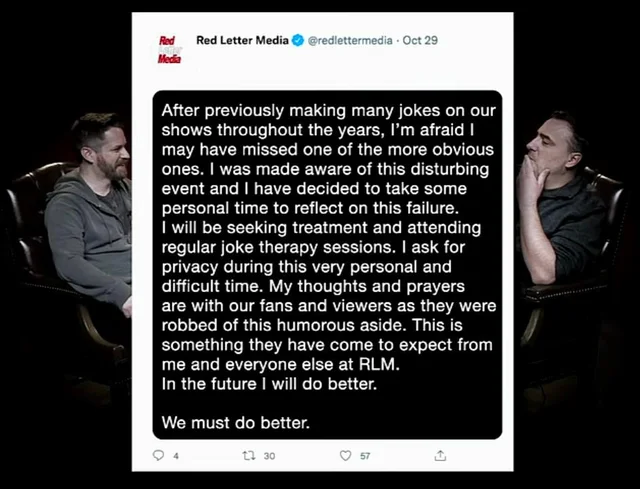Click the man resting chin on hand
This screenshot has width=640, height=489.
click(x=561, y=198)
